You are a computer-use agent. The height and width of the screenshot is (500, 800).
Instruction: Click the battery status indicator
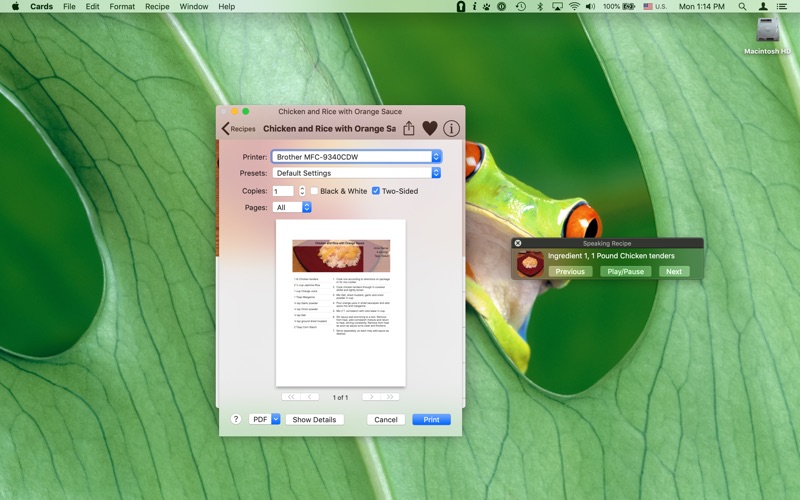coord(619,6)
